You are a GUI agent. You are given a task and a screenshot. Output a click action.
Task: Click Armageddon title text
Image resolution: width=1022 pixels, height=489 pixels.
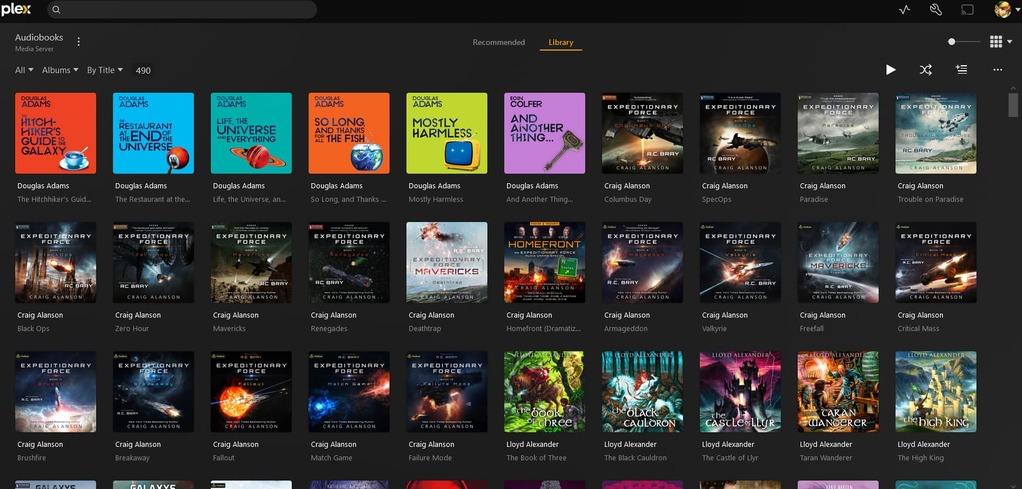(626, 329)
